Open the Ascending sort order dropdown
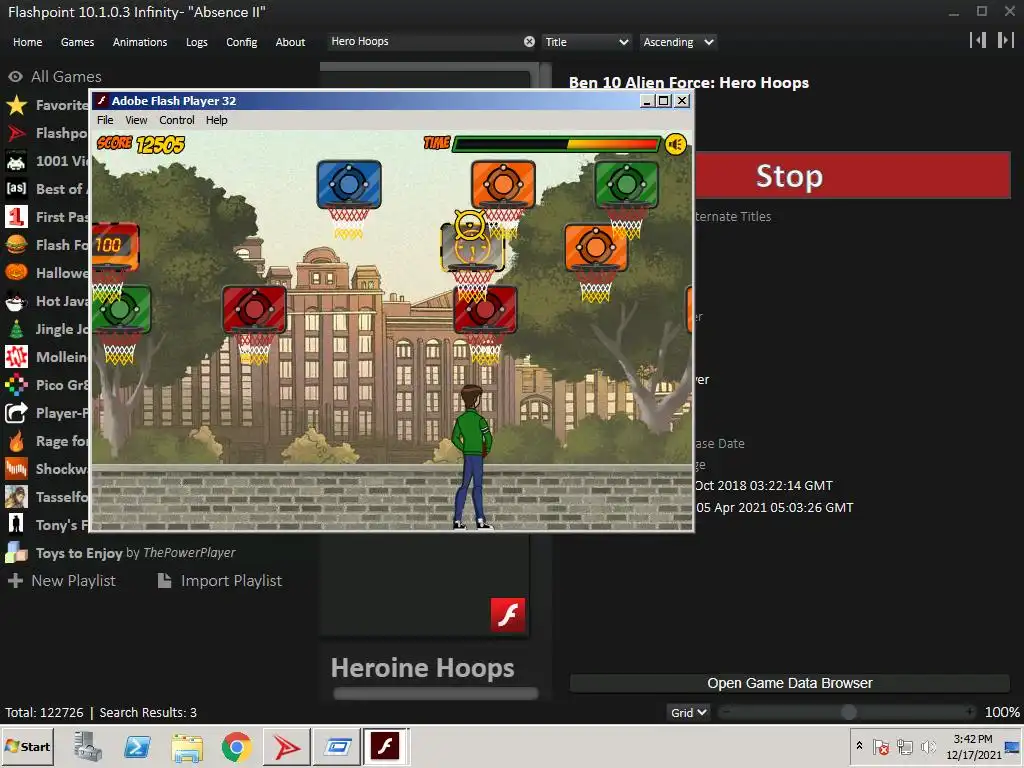The height and width of the screenshot is (768, 1024). pyautogui.click(x=678, y=42)
